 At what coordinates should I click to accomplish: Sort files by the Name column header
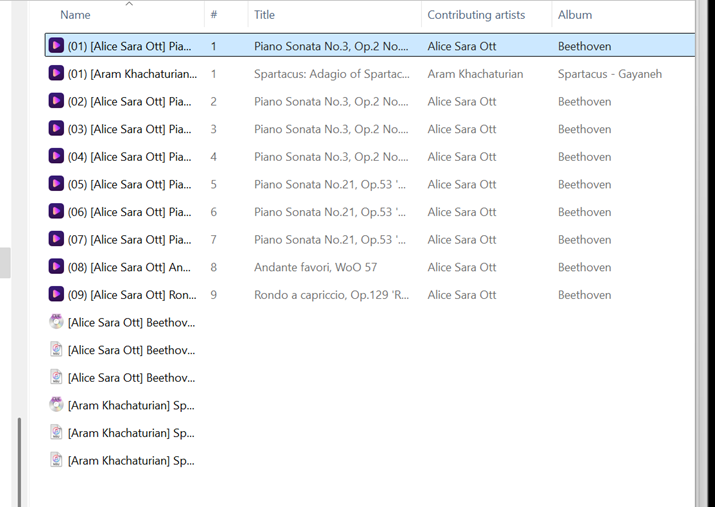coord(75,15)
